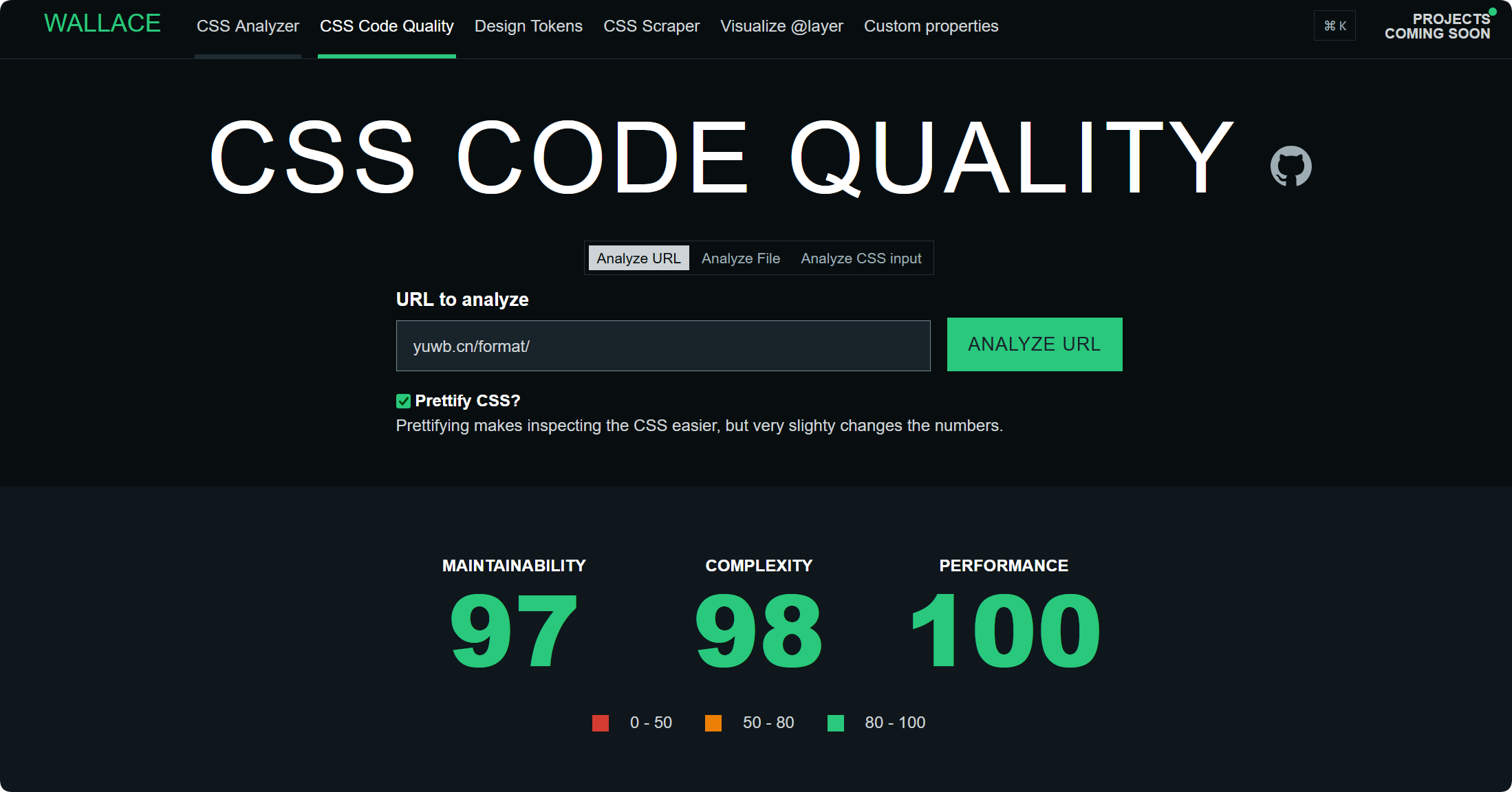
Task: Click the 'URL to analyze' label
Action: (x=462, y=300)
